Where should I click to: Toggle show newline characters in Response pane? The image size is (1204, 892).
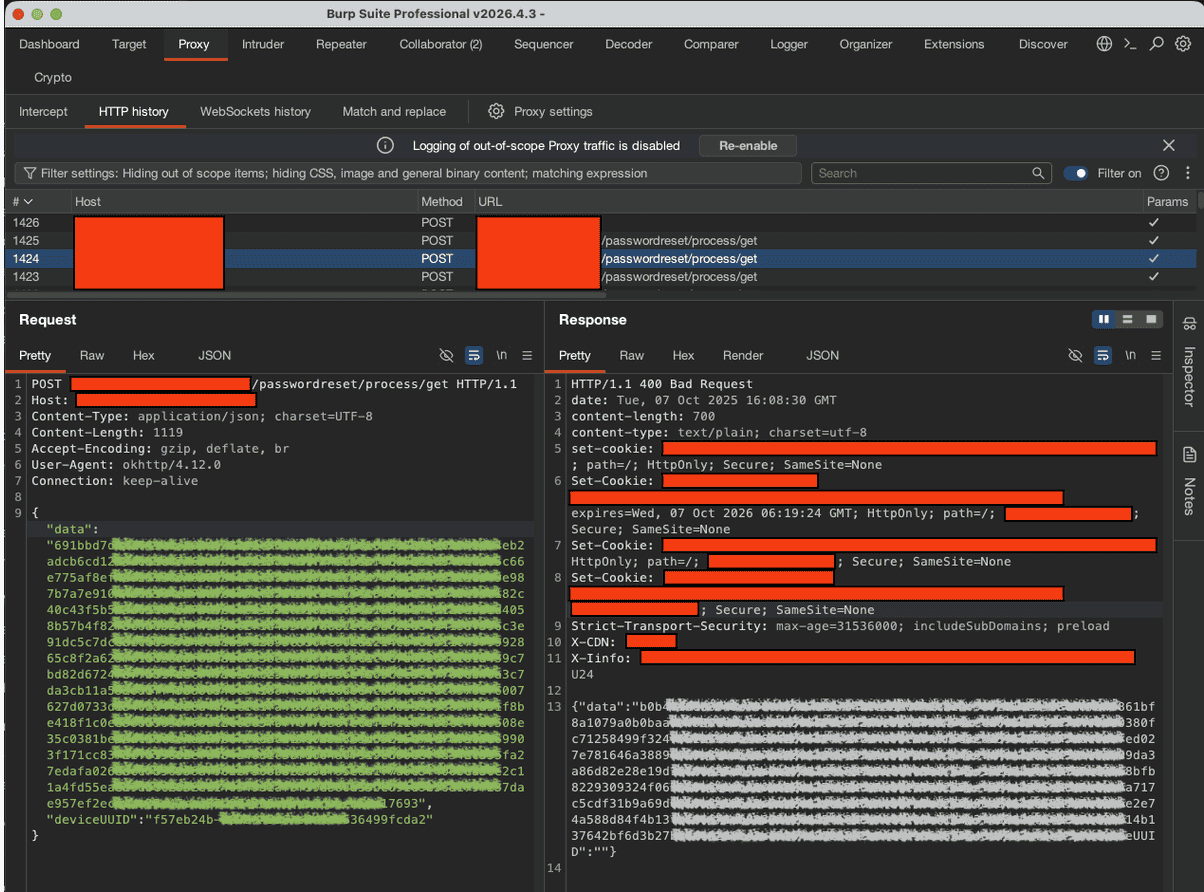point(1130,355)
